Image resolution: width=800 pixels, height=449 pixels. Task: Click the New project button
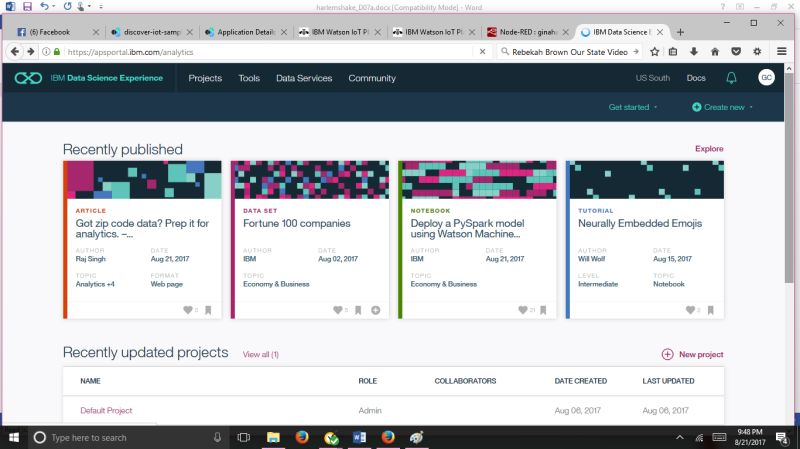[x=692, y=354]
